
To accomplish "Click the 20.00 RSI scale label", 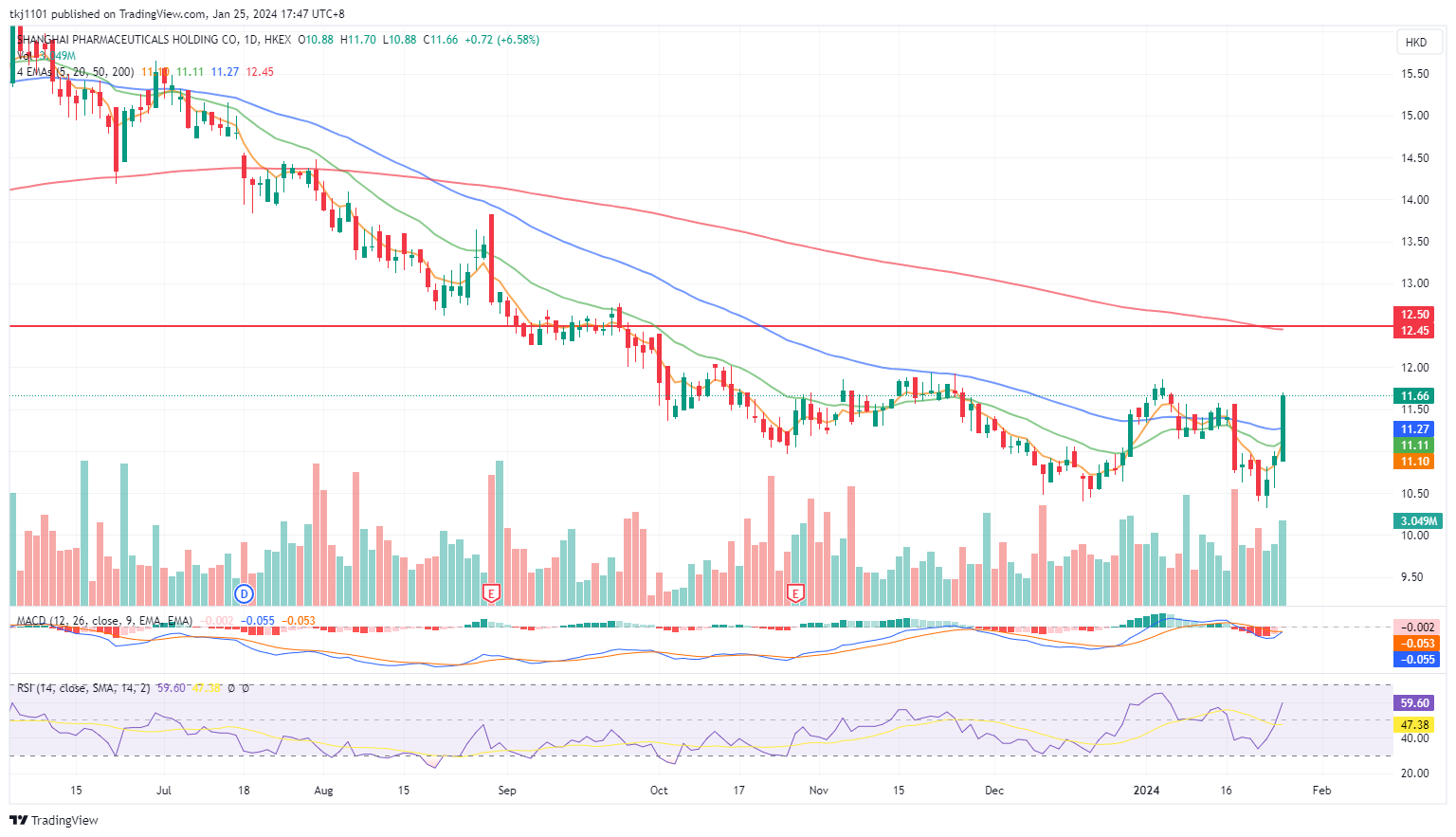I will tap(1415, 773).
